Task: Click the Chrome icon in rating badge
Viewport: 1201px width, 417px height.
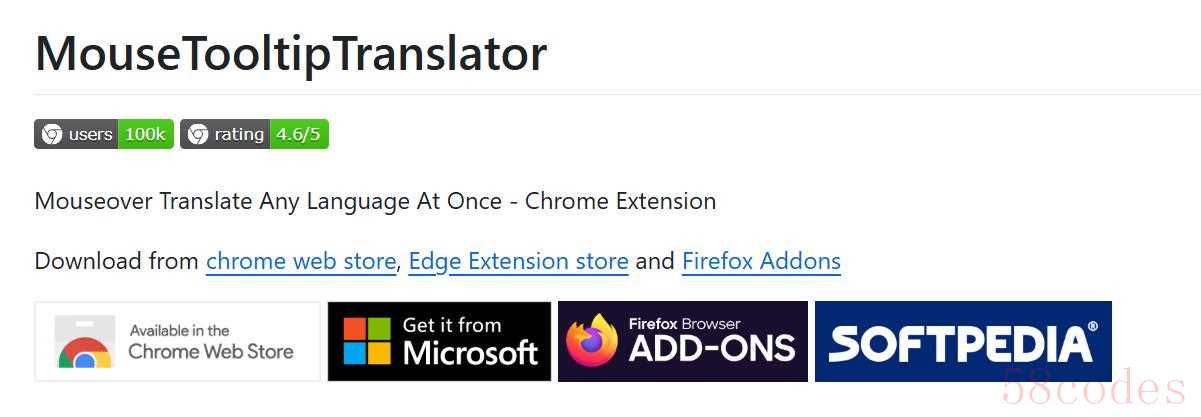Action: click(x=198, y=134)
